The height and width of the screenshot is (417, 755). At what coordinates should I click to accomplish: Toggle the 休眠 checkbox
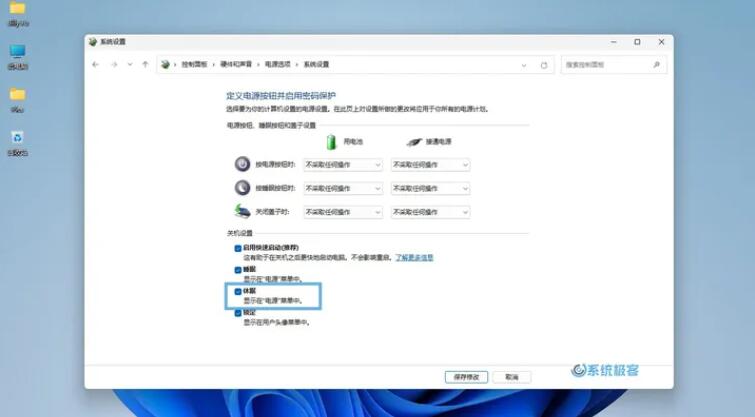point(238,292)
